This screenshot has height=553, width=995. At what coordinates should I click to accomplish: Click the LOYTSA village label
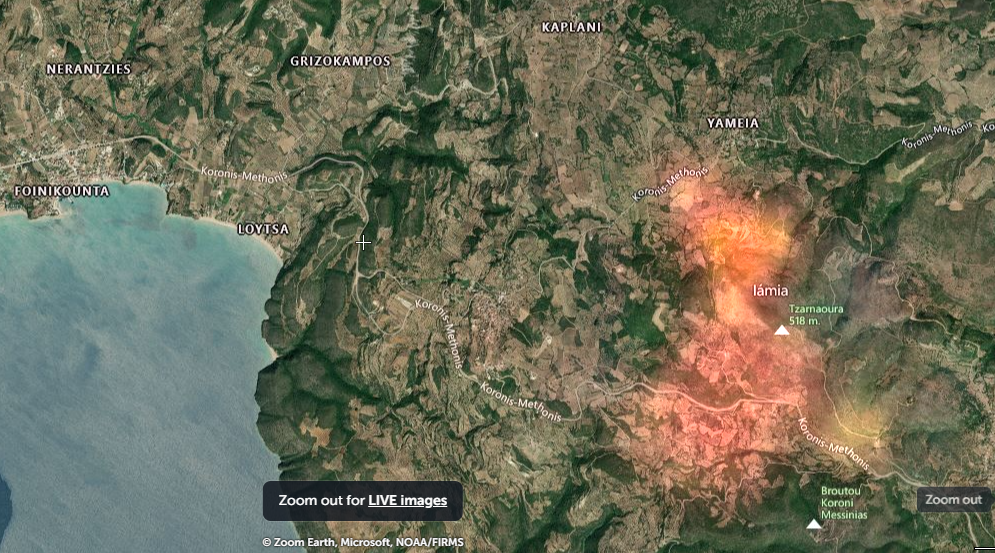pos(263,229)
